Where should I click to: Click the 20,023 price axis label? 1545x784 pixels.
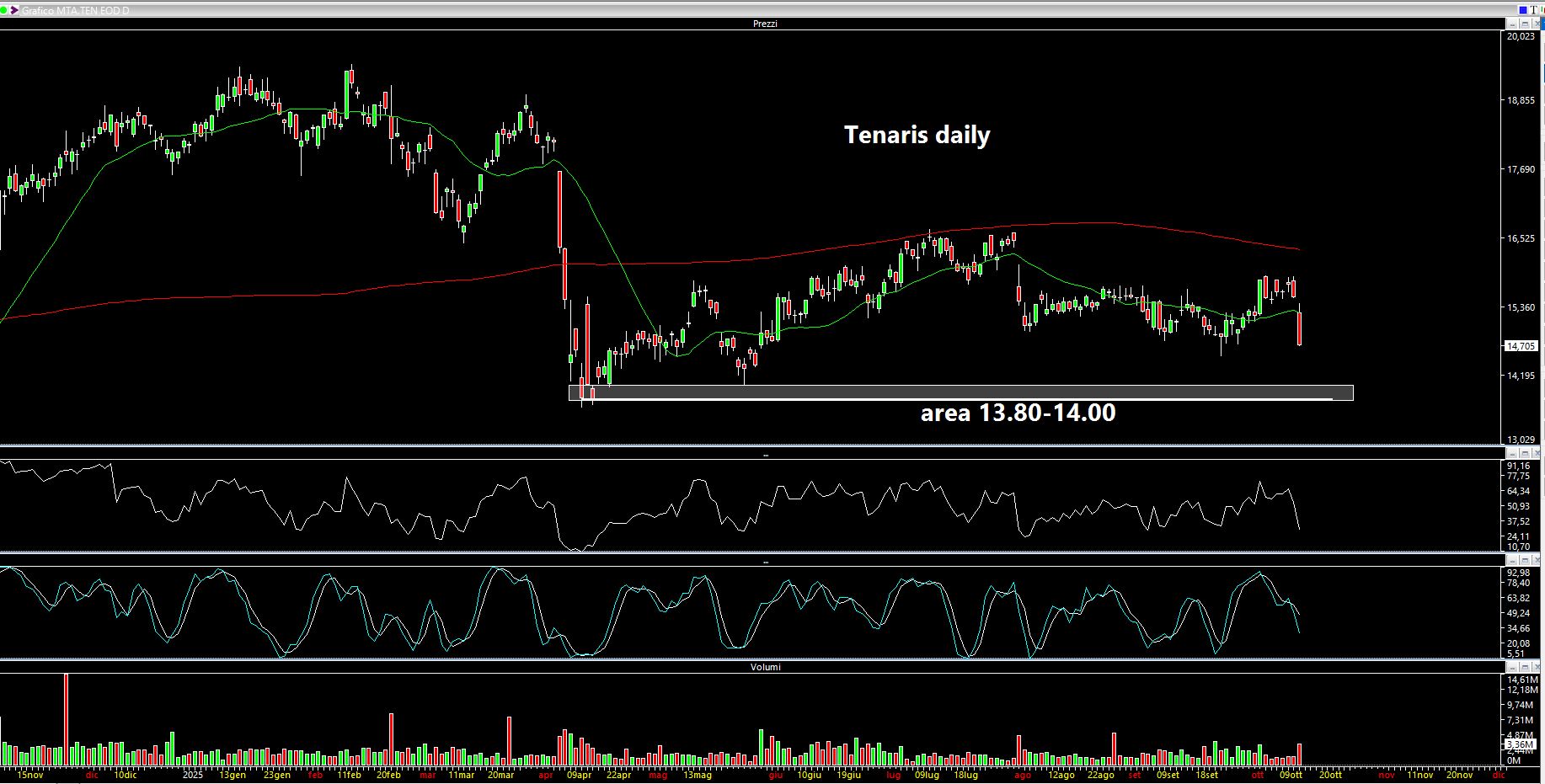1521,37
